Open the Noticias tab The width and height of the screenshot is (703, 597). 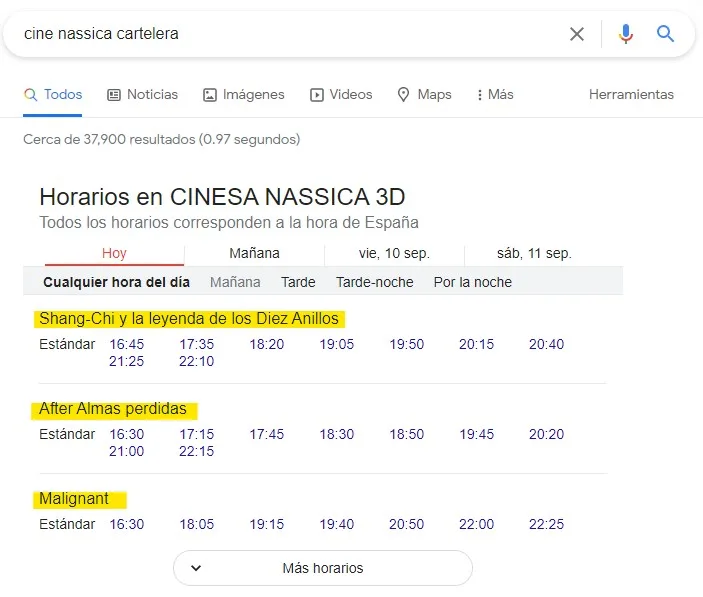pos(143,95)
